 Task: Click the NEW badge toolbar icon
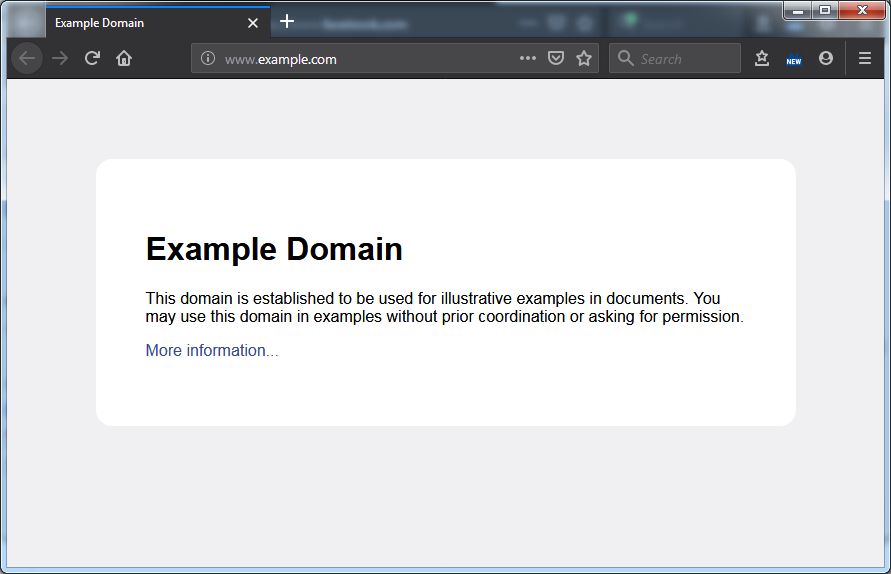(x=794, y=60)
